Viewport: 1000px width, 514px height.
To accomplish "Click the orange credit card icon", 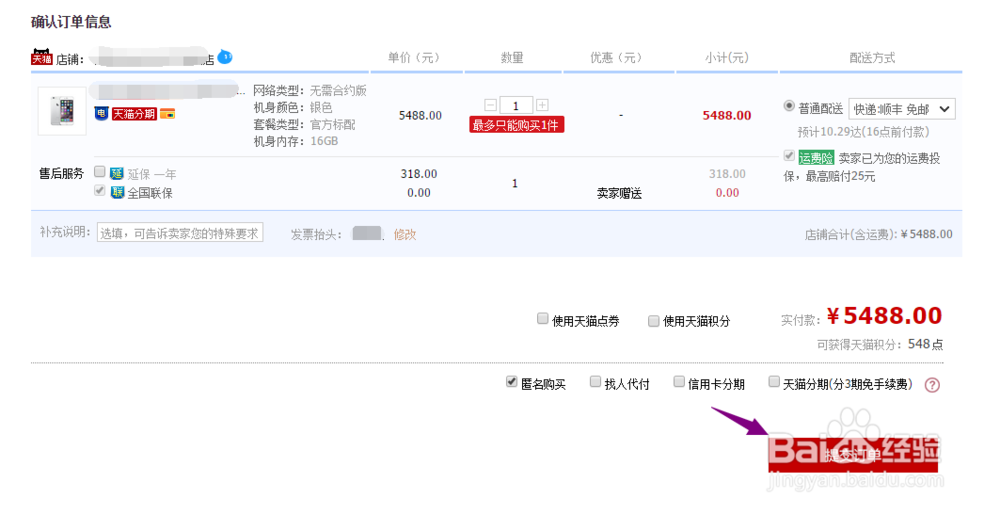I will click(168, 113).
